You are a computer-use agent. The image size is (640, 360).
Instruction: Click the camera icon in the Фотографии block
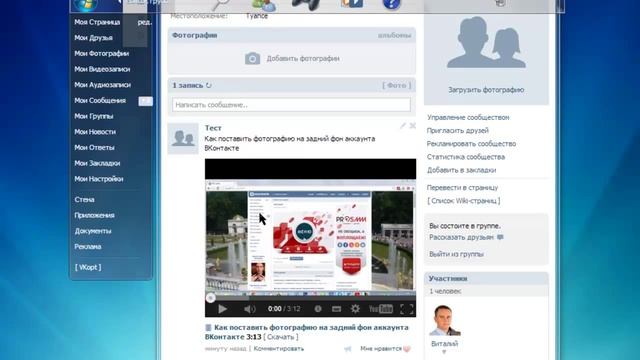pyautogui.click(x=252, y=58)
